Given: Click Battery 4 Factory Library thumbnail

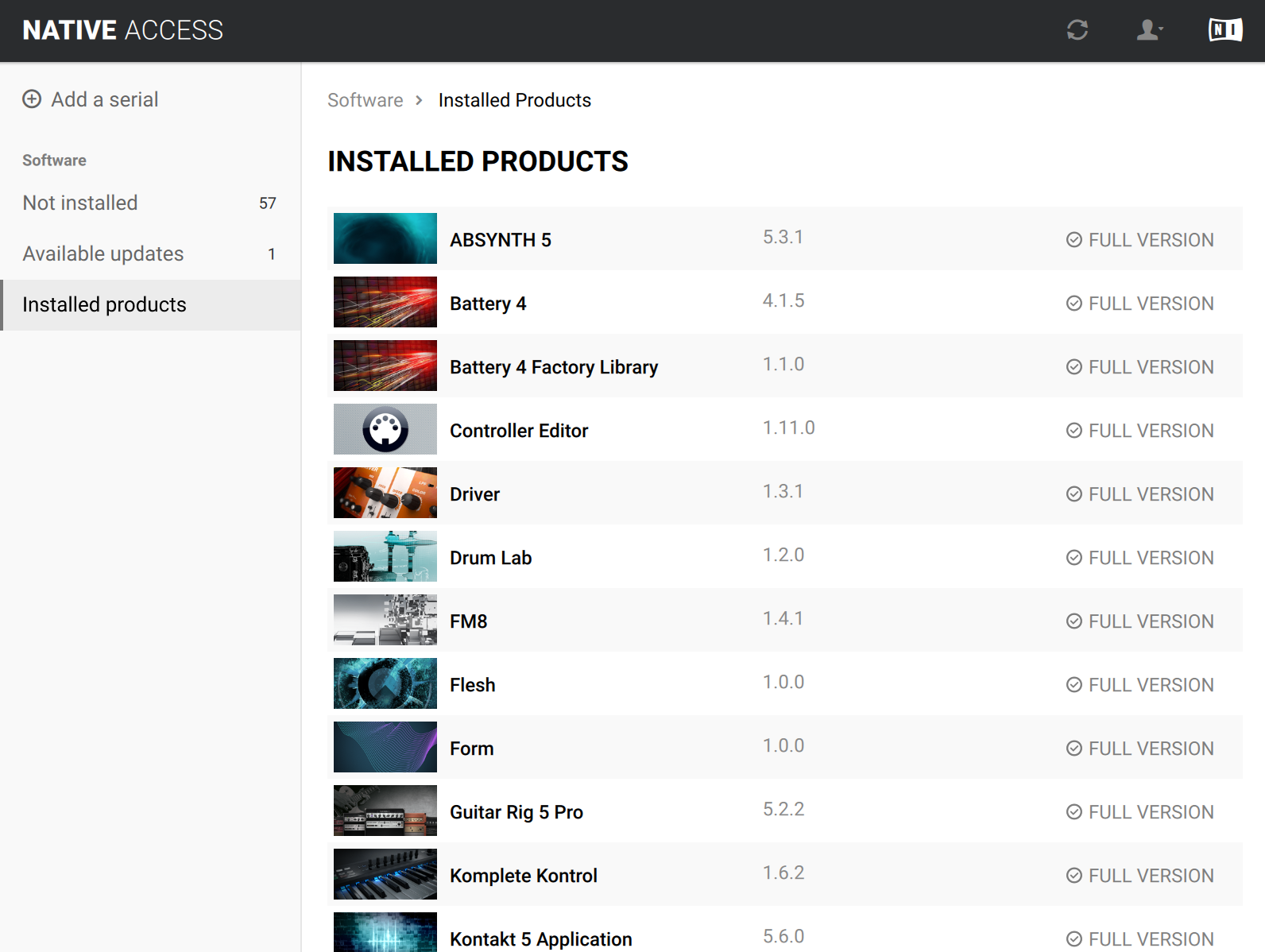Looking at the screenshot, I should pos(385,366).
